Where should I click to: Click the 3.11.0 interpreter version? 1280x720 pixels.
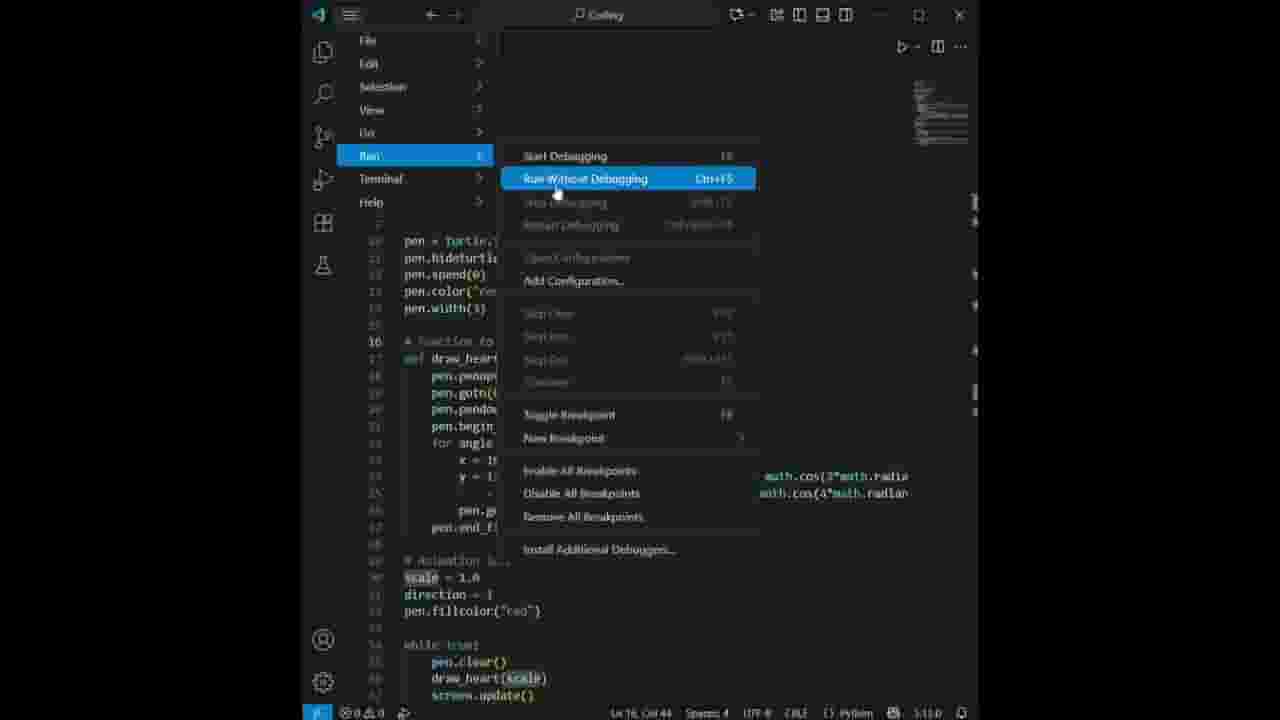[x=927, y=713]
